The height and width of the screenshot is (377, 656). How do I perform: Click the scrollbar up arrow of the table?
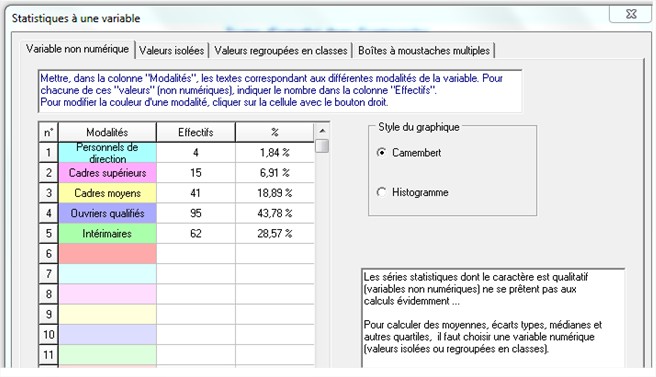tap(322, 131)
